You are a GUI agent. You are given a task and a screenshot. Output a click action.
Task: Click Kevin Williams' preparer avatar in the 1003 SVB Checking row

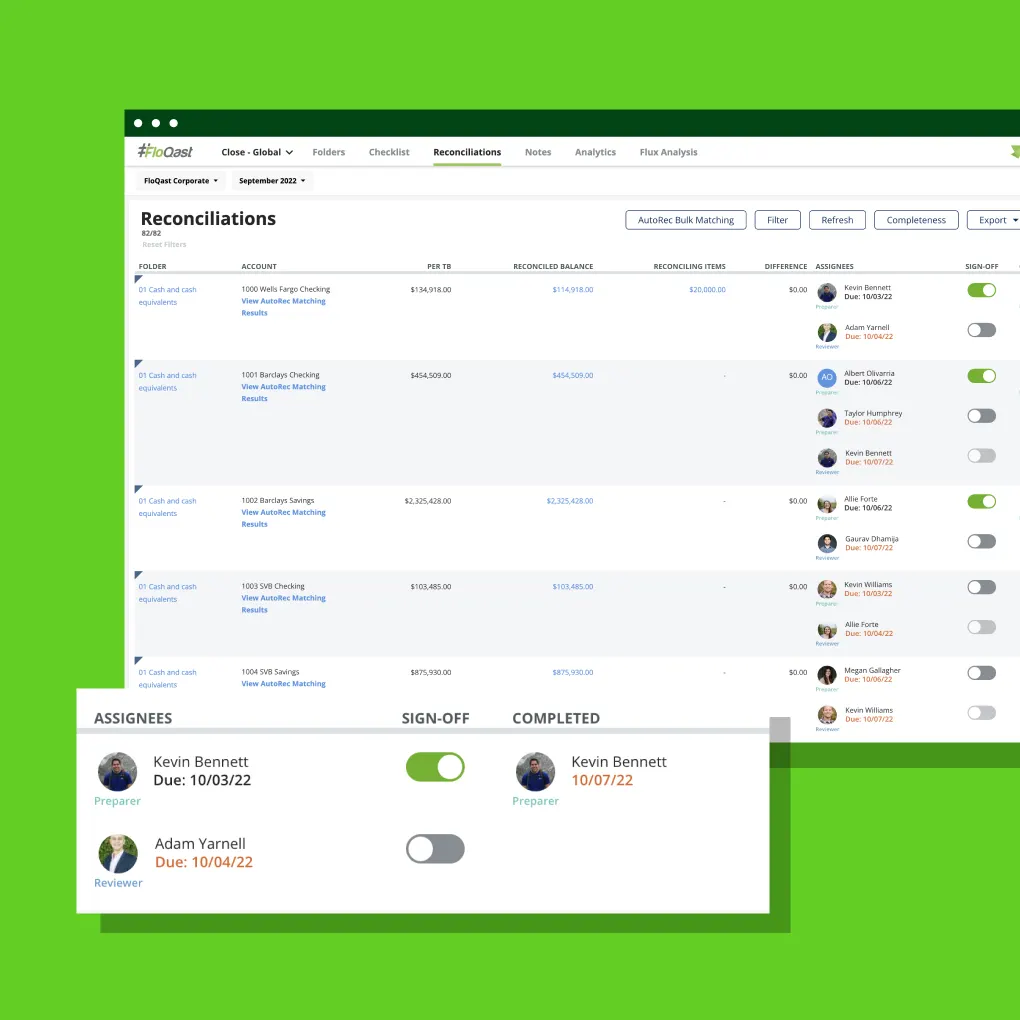[x=827, y=589]
